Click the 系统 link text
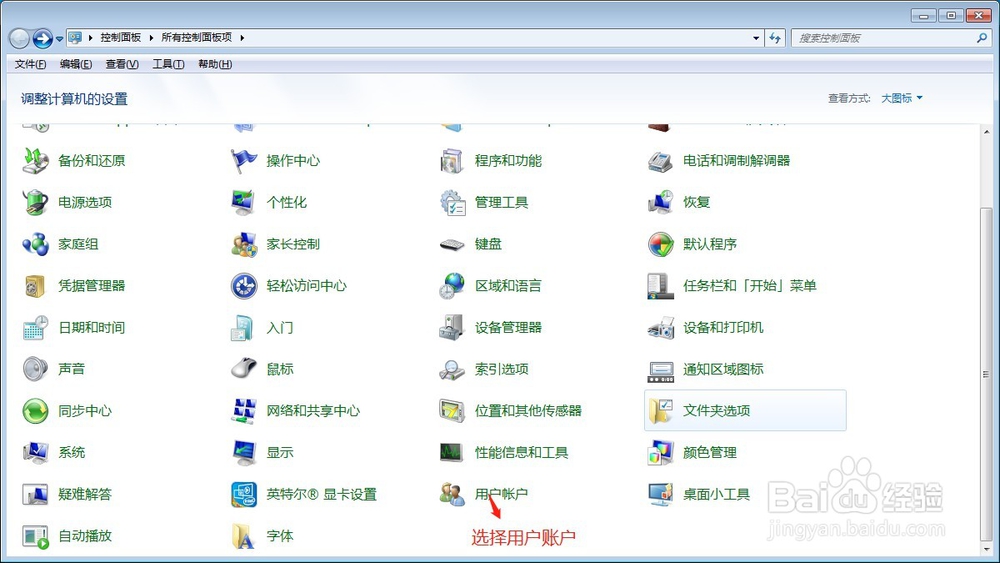 click(x=71, y=453)
